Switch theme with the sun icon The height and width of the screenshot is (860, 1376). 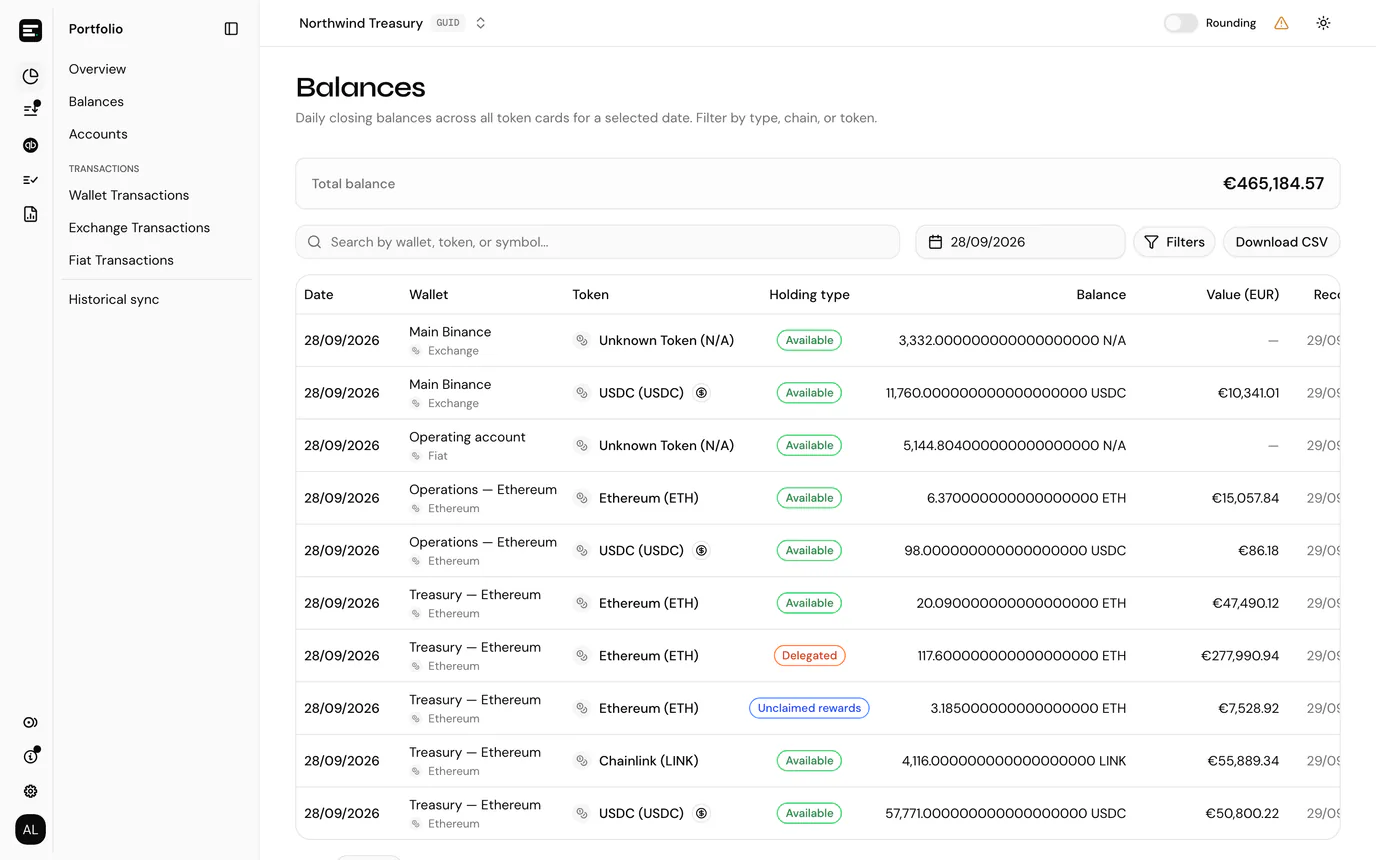pos(1323,23)
